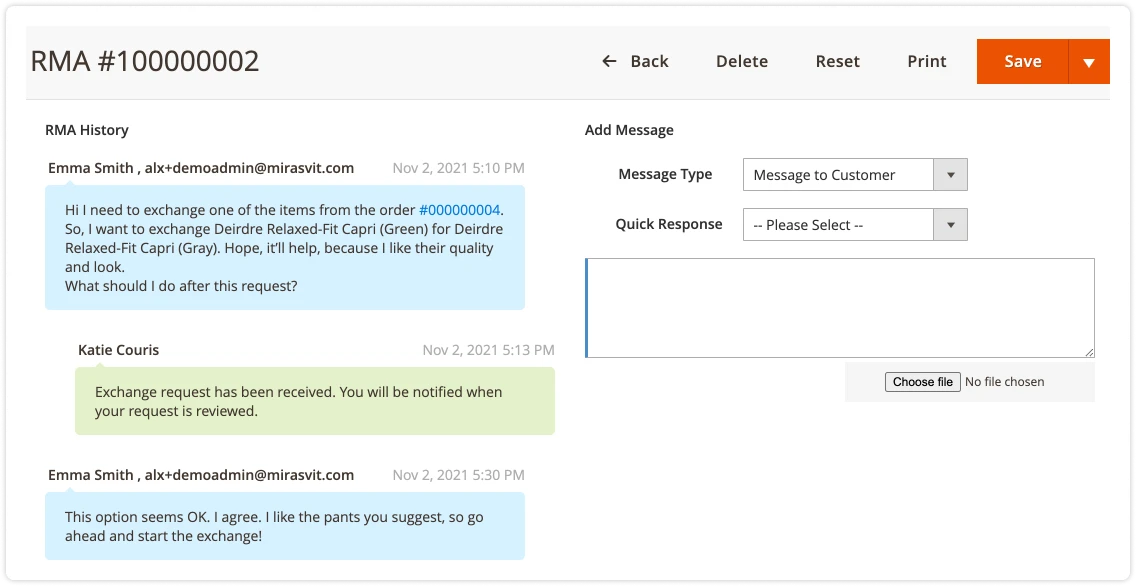Image resolution: width=1136 pixels, height=586 pixels.
Task: Click the No file chosen label
Action: coord(1004,381)
